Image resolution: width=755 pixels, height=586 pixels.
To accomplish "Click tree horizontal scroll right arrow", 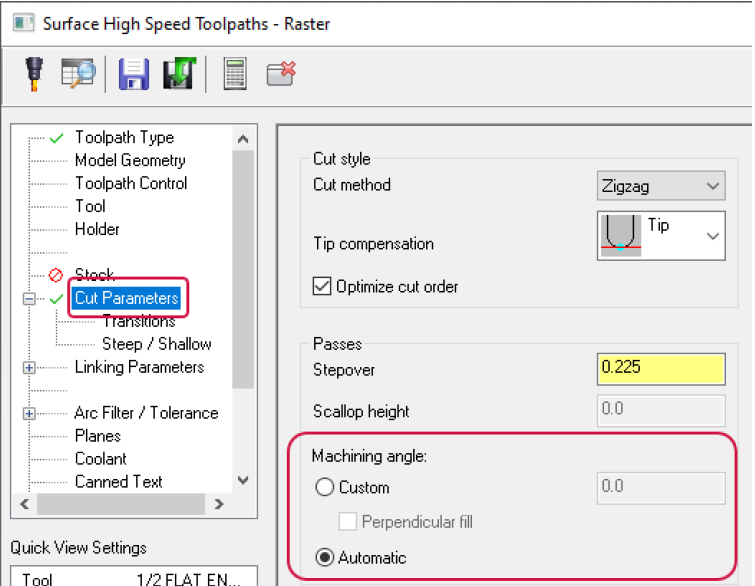I will (x=219, y=504).
